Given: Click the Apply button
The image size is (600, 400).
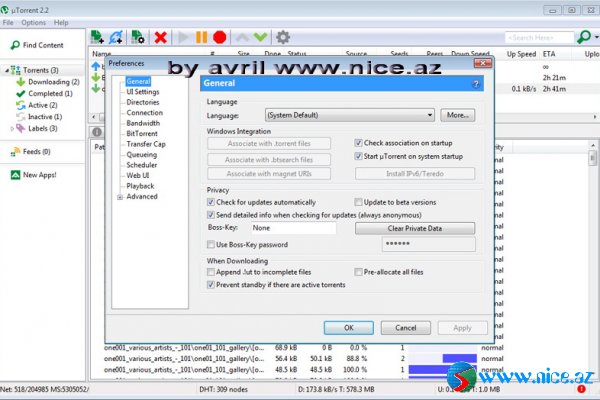Looking at the screenshot, I should point(462,328).
